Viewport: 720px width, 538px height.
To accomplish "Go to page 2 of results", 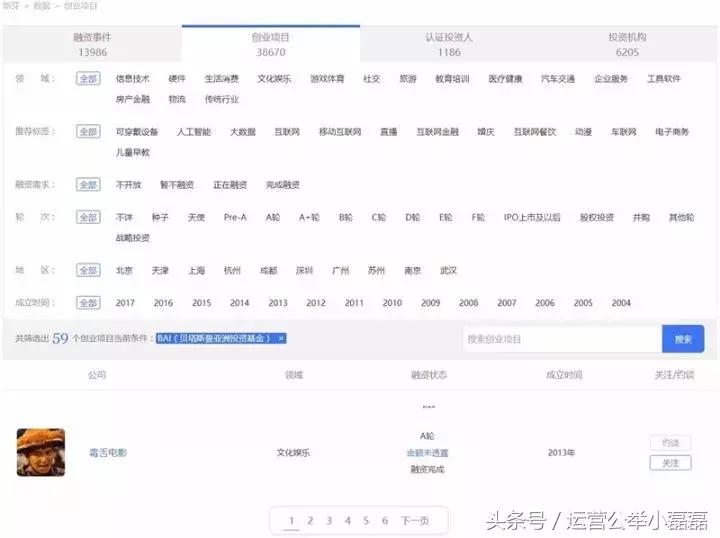I will coord(310,521).
